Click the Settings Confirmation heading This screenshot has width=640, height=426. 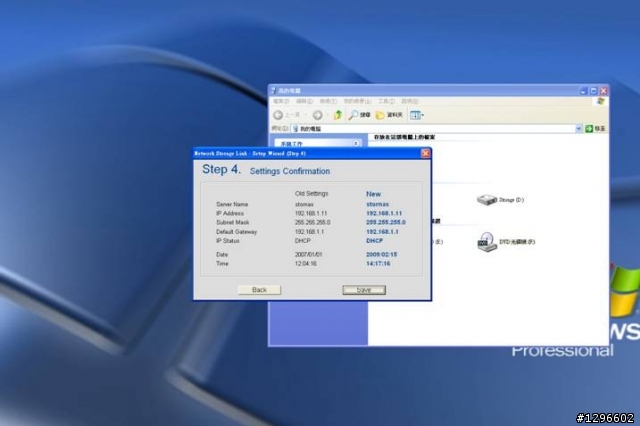pyautogui.click(x=290, y=171)
